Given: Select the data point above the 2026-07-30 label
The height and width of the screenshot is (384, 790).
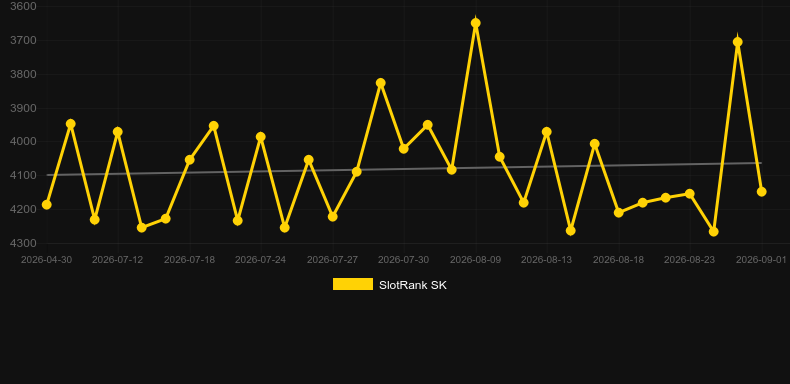Looking at the screenshot, I should pos(404,149).
